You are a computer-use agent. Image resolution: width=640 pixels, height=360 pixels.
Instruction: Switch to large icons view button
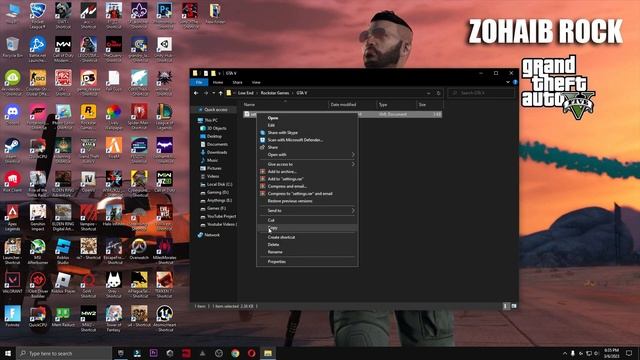513,306
